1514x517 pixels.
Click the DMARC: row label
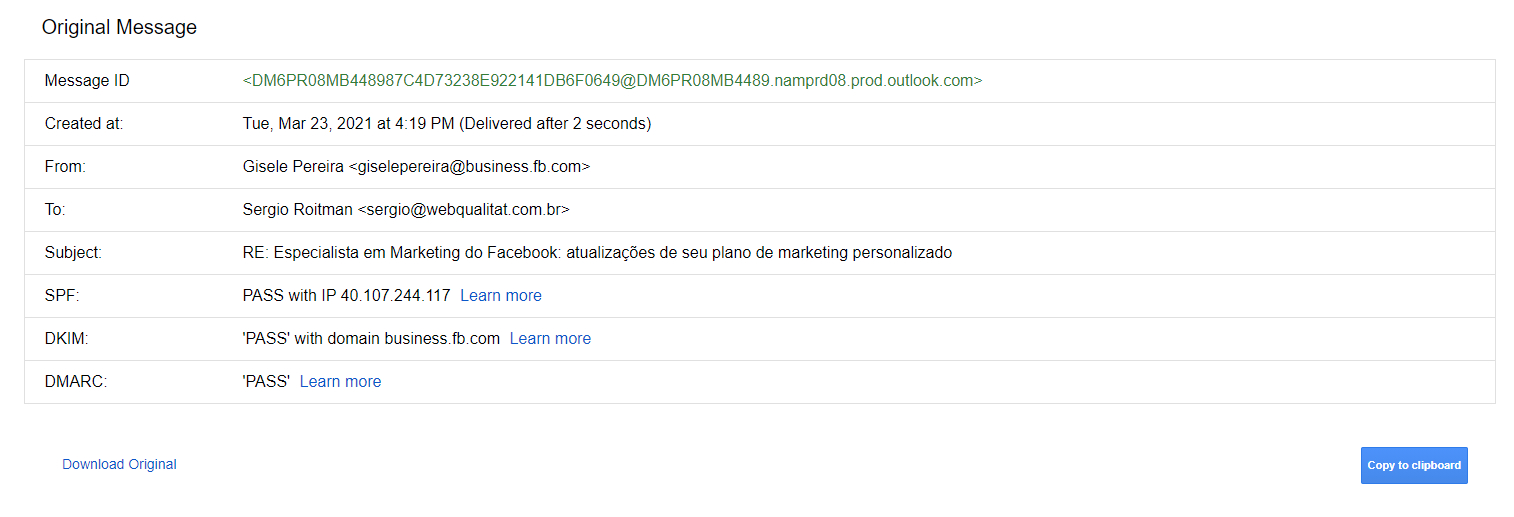click(74, 382)
